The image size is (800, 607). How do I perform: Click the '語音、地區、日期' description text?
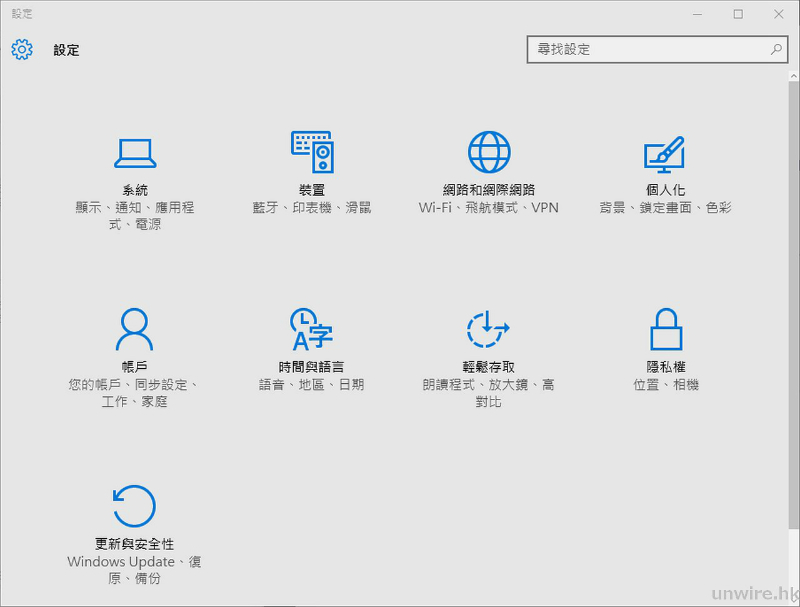[x=311, y=385]
